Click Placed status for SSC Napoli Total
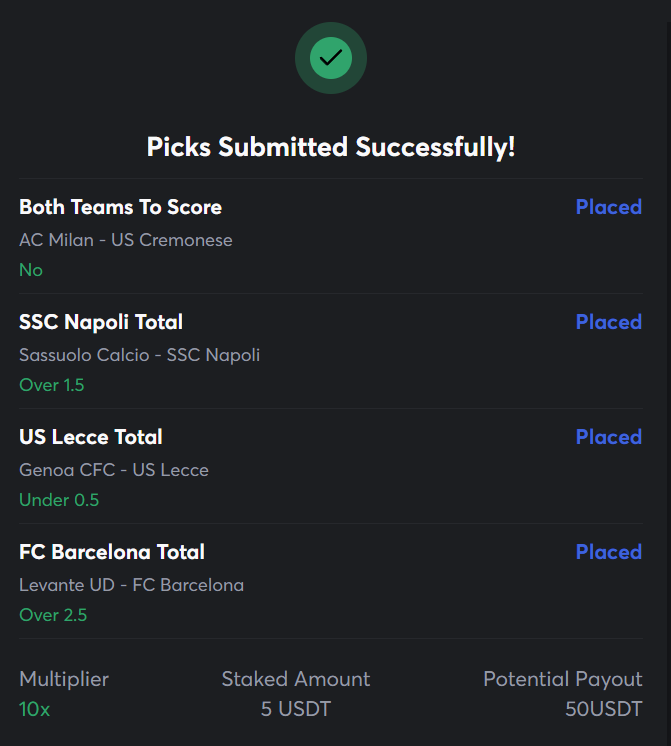 (609, 322)
